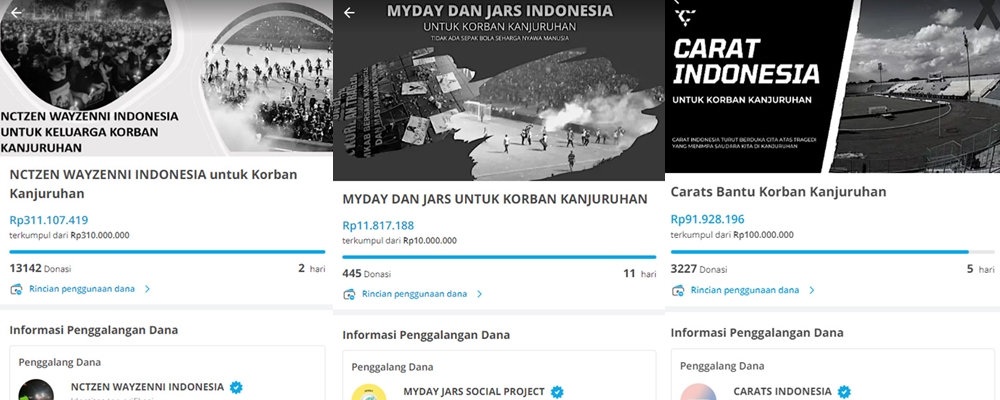Open fund usage icon in Carats campaign
This screenshot has width=1000, height=400.
coord(678,290)
